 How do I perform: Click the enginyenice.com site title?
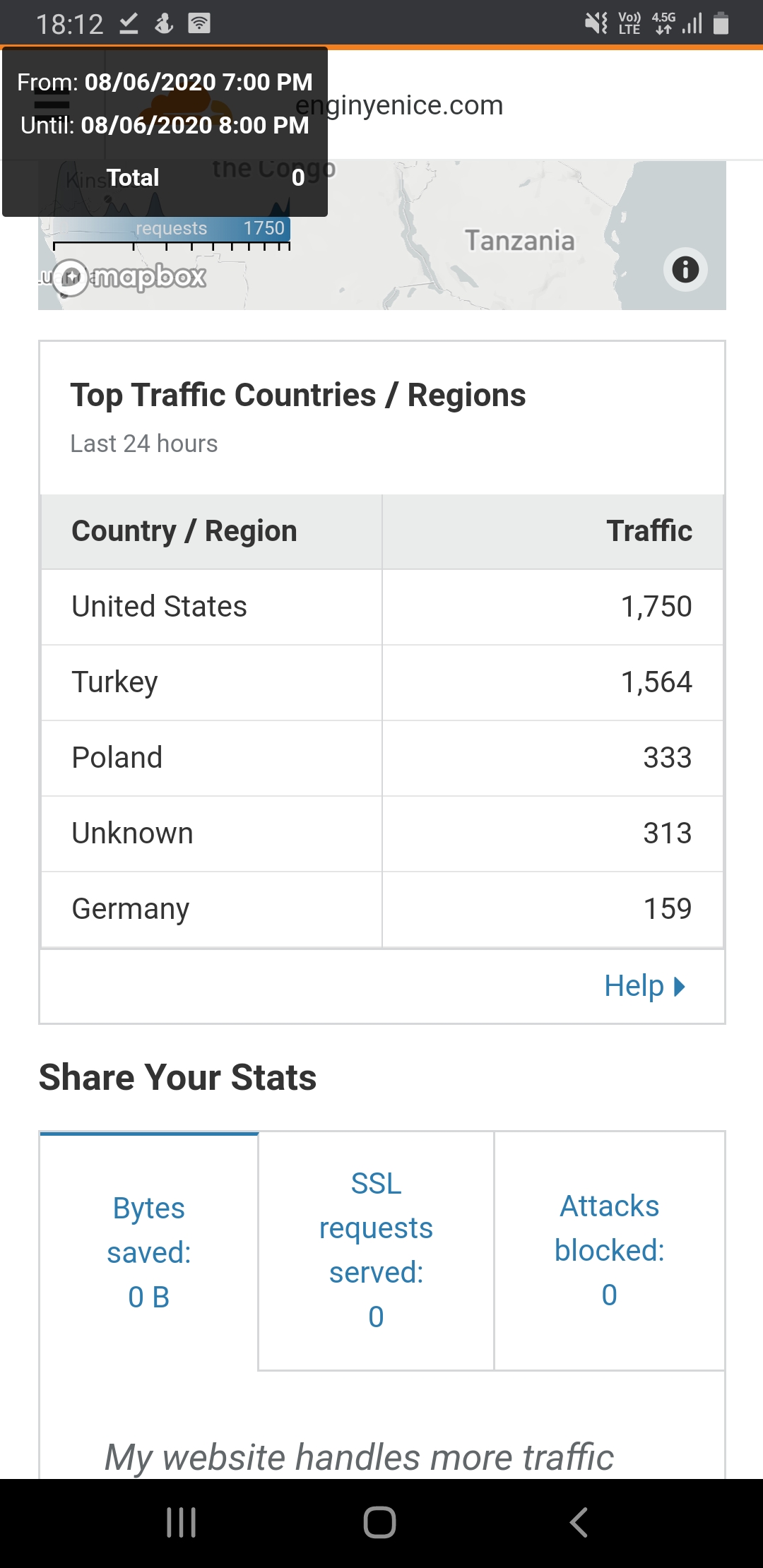399,105
